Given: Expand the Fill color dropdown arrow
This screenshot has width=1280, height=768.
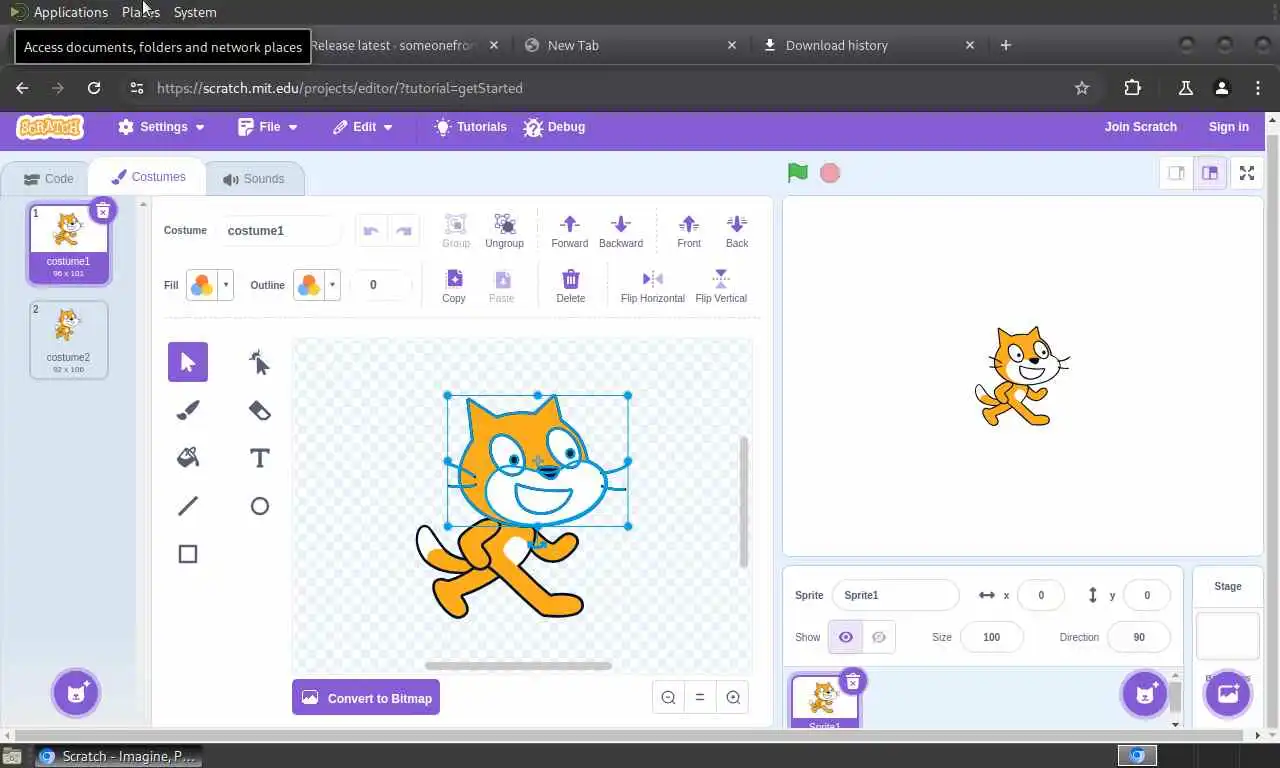Looking at the screenshot, I should pos(226,285).
